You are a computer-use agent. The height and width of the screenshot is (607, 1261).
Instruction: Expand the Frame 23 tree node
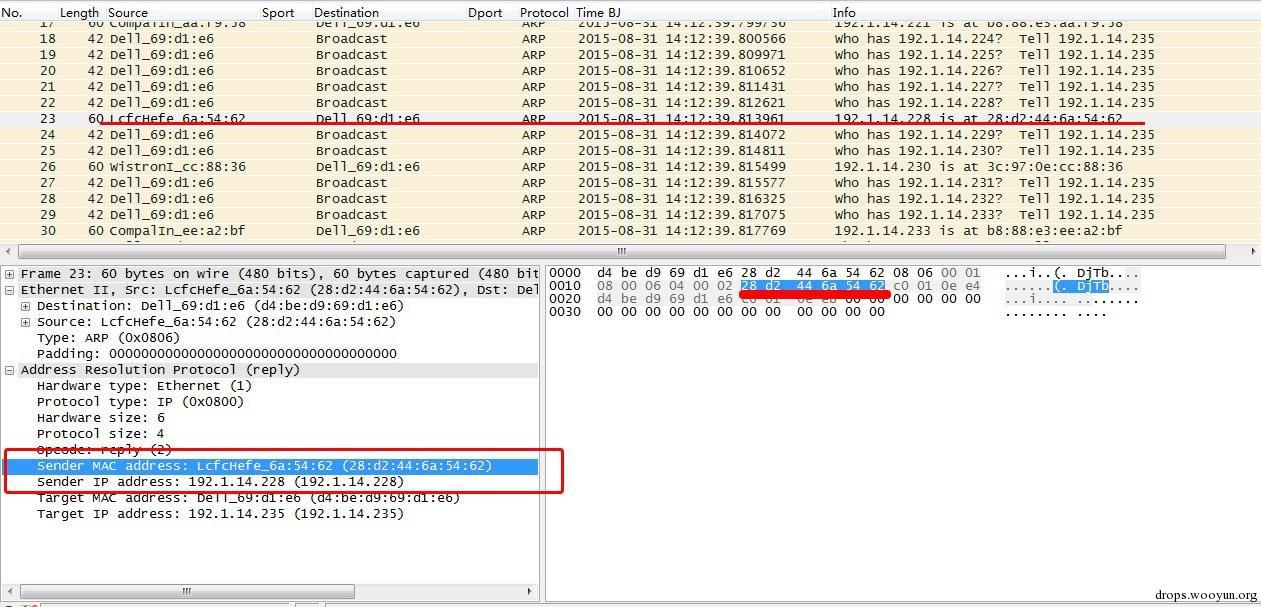coord(10,274)
